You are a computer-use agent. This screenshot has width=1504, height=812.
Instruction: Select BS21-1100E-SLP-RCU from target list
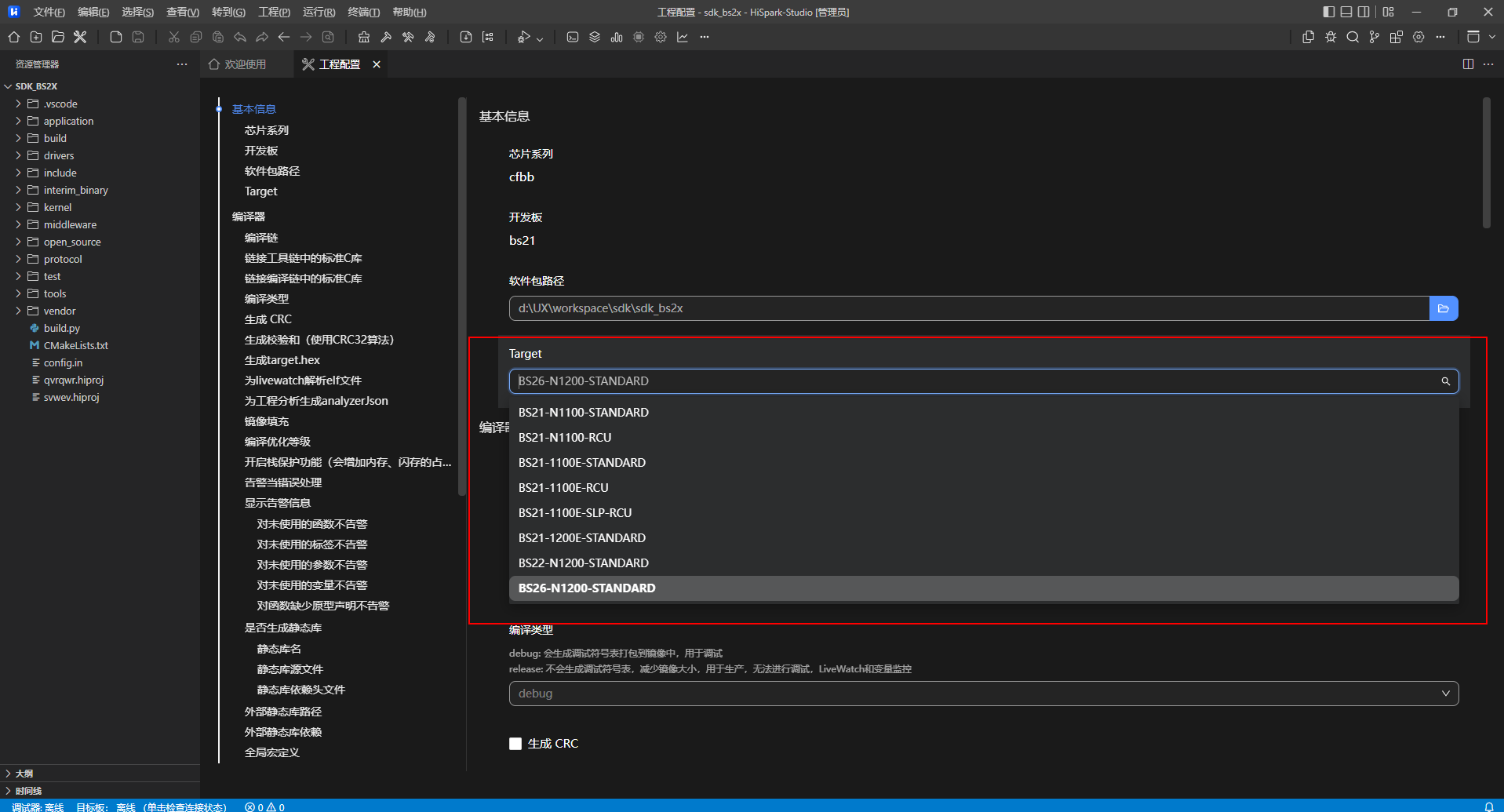click(x=575, y=512)
